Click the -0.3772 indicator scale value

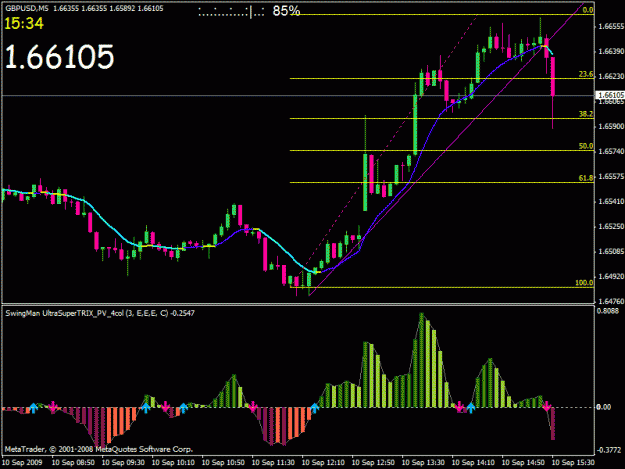[609, 450]
